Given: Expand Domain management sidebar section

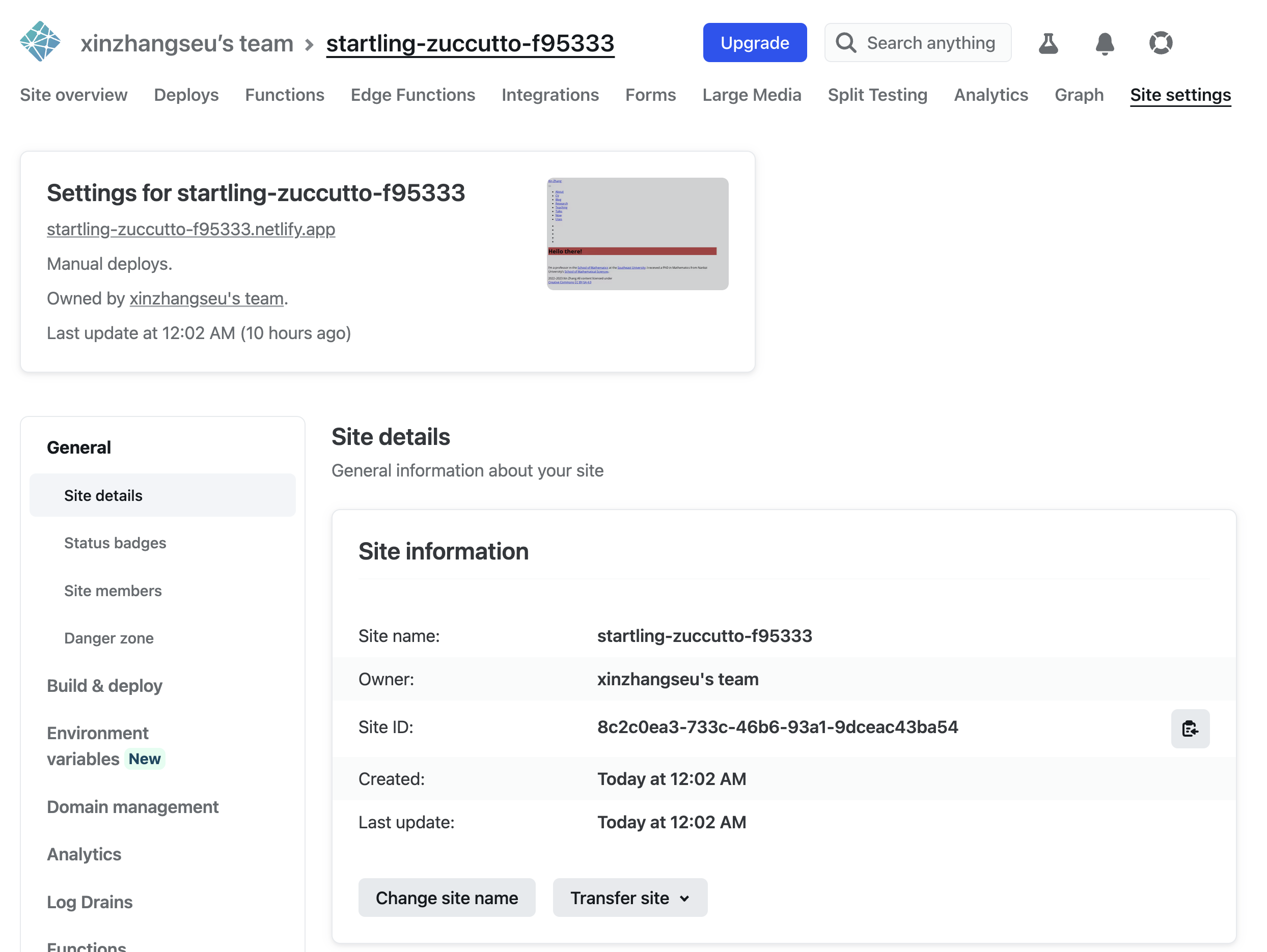Looking at the screenshot, I should (132, 806).
